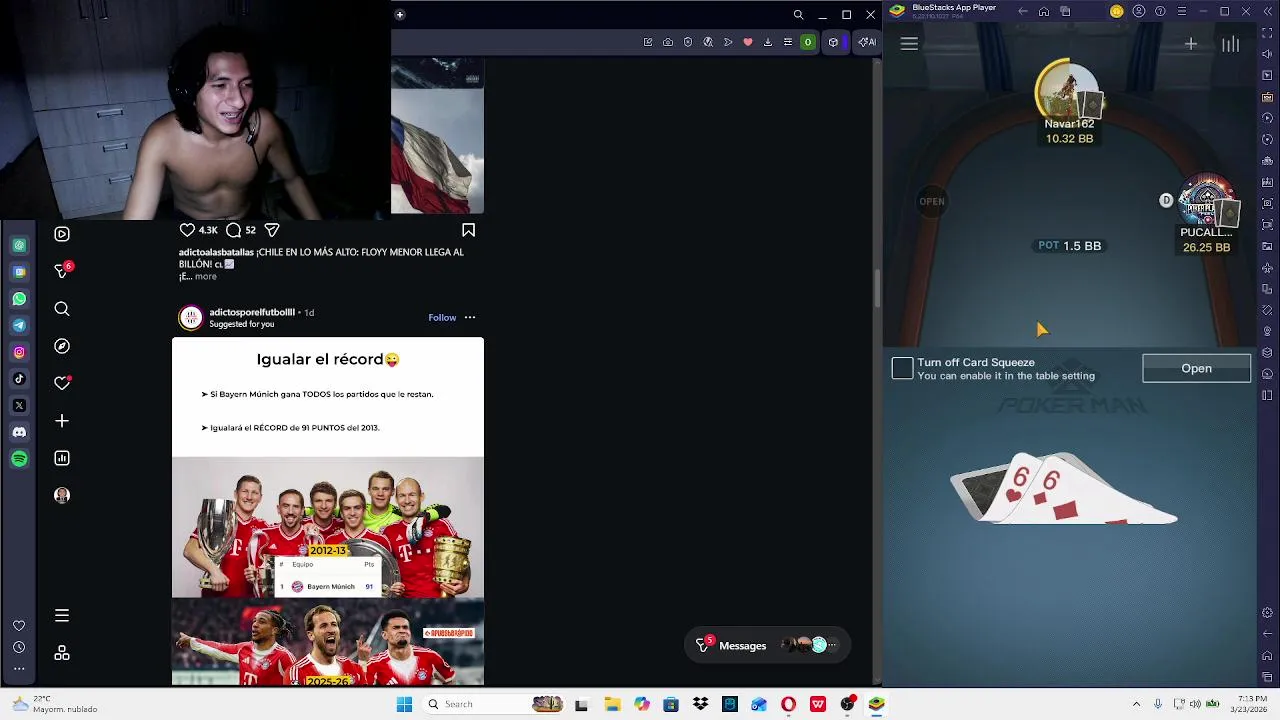Screen dimensions: 1280x720
Task: Share the adictoalasbatallas post
Action: [272, 230]
